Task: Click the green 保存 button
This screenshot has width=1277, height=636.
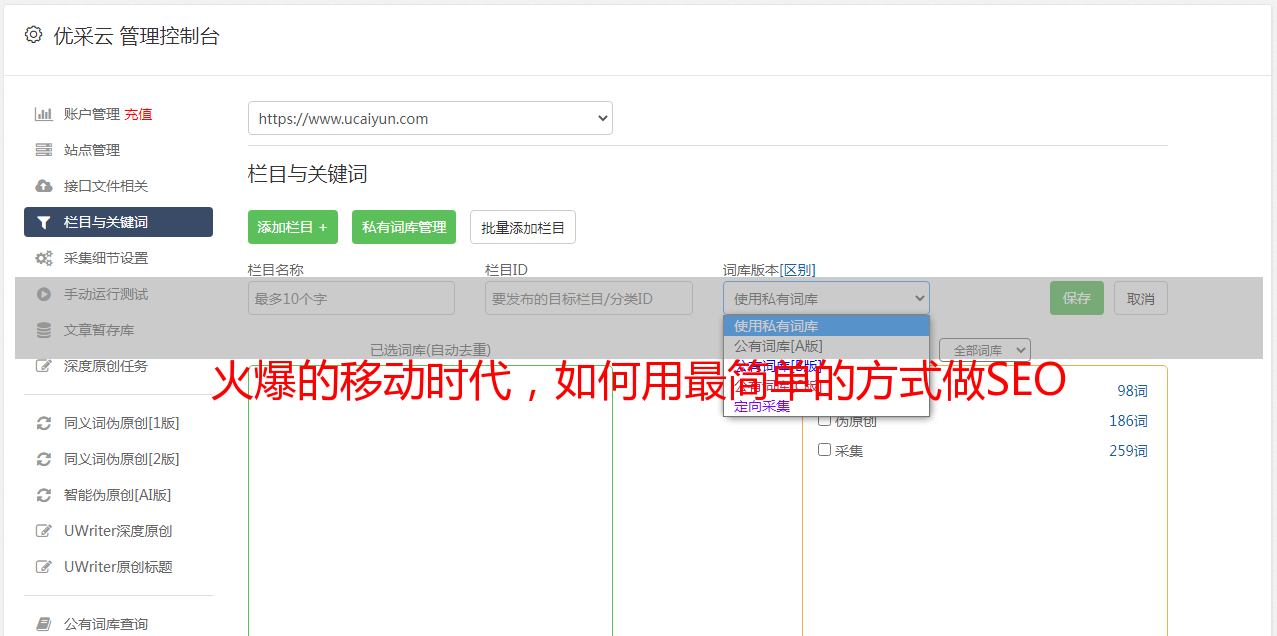Action: (x=1077, y=298)
